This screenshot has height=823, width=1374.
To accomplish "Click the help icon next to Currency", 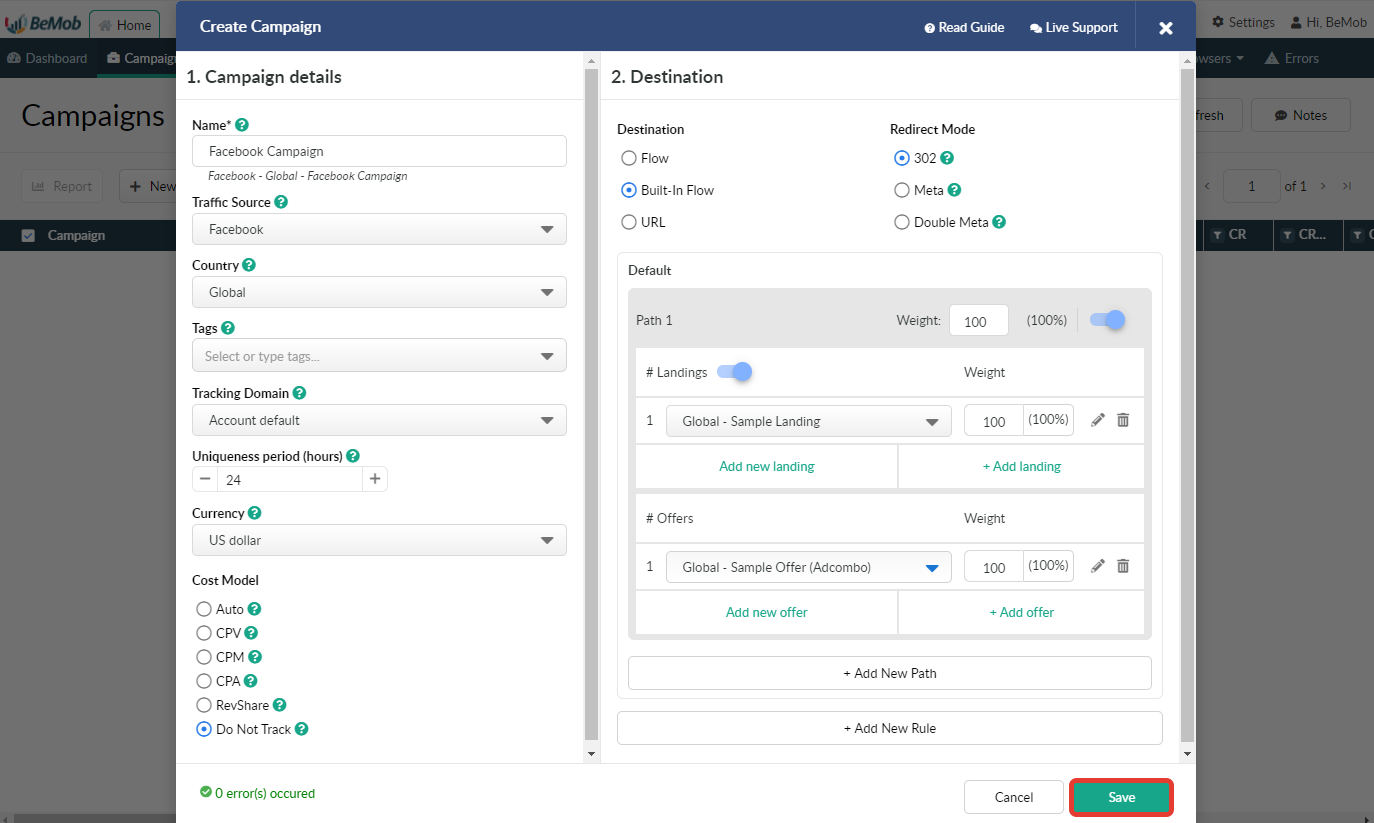I will (x=255, y=513).
